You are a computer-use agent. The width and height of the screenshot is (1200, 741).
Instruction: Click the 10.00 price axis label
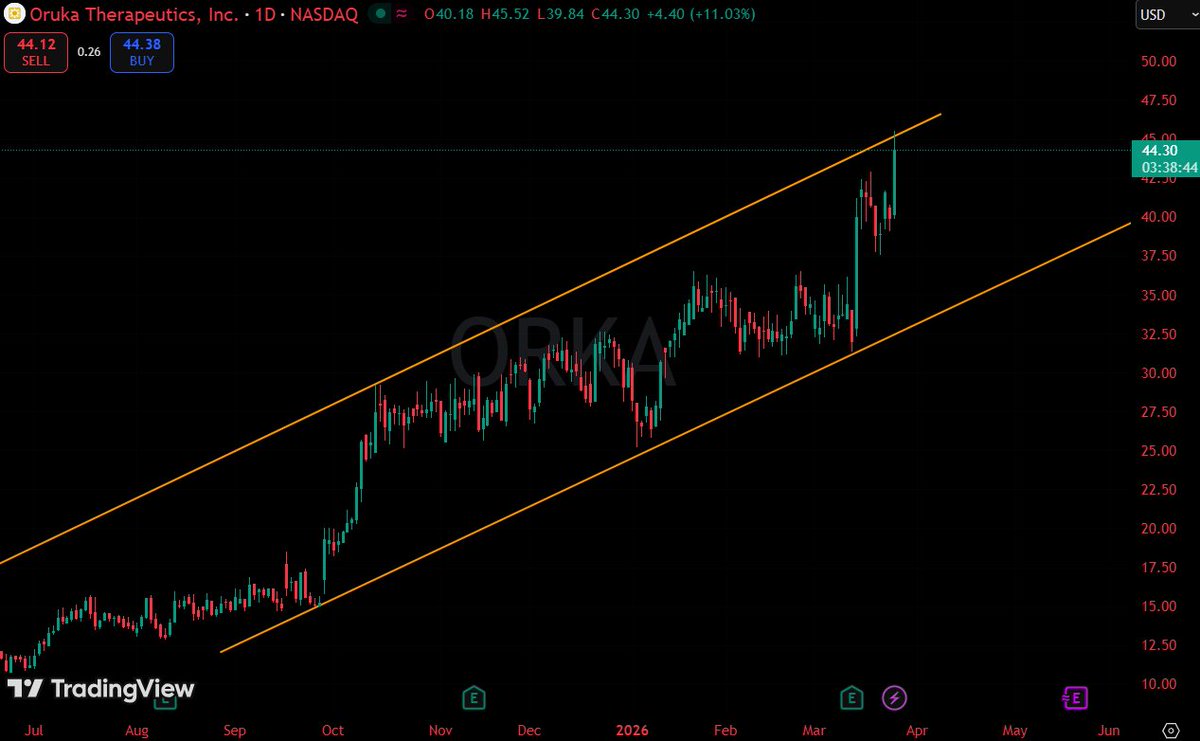(1157, 684)
